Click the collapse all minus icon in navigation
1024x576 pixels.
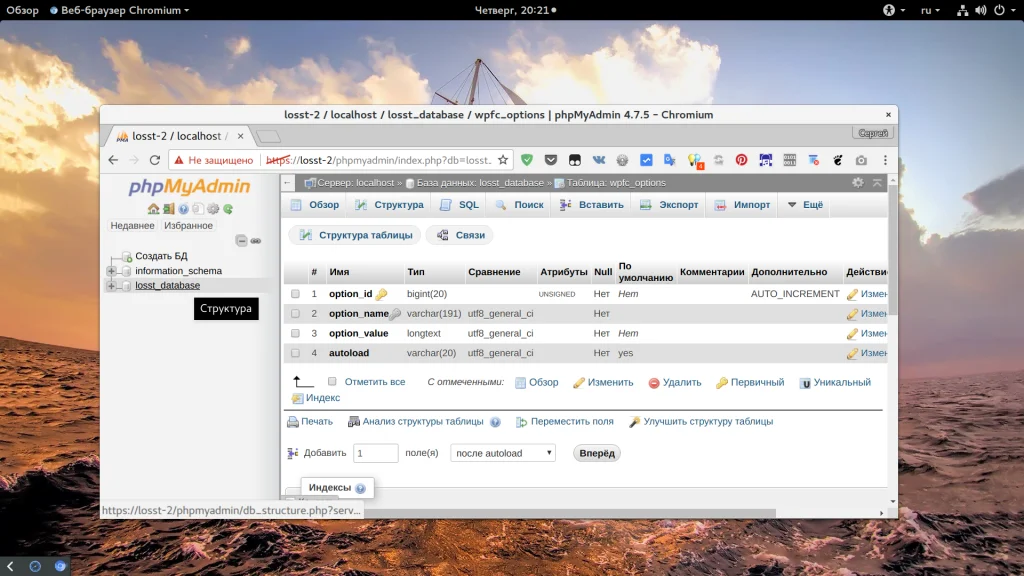click(242, 240)
